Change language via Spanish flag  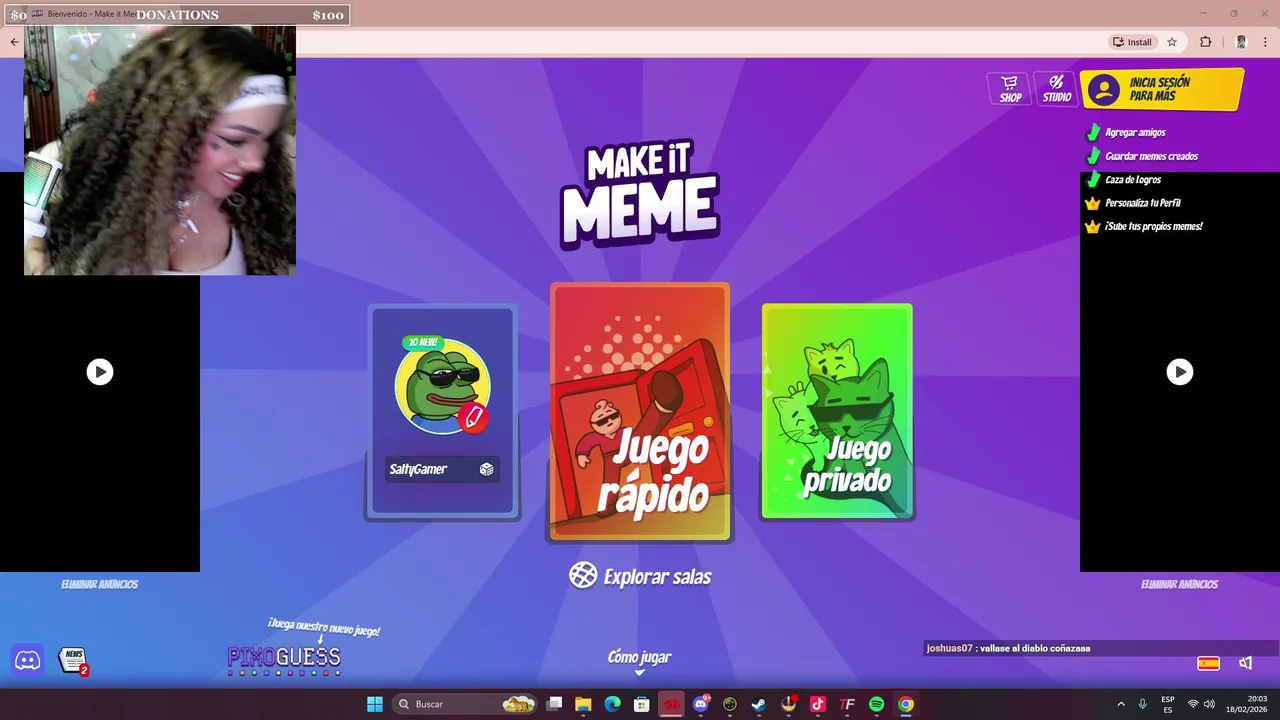pyautogui.click(x=1208, y=663)
